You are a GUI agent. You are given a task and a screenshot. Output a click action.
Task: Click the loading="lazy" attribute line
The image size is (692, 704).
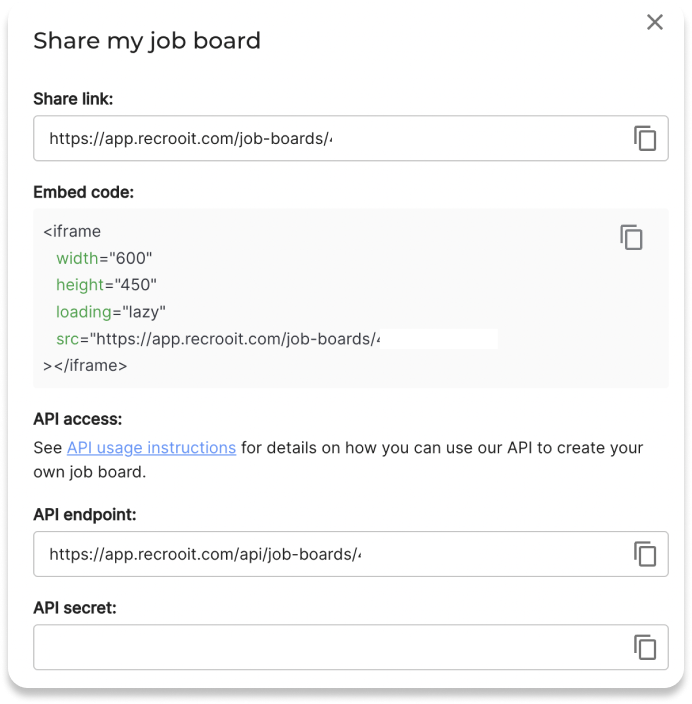click(x=110, y=312)
